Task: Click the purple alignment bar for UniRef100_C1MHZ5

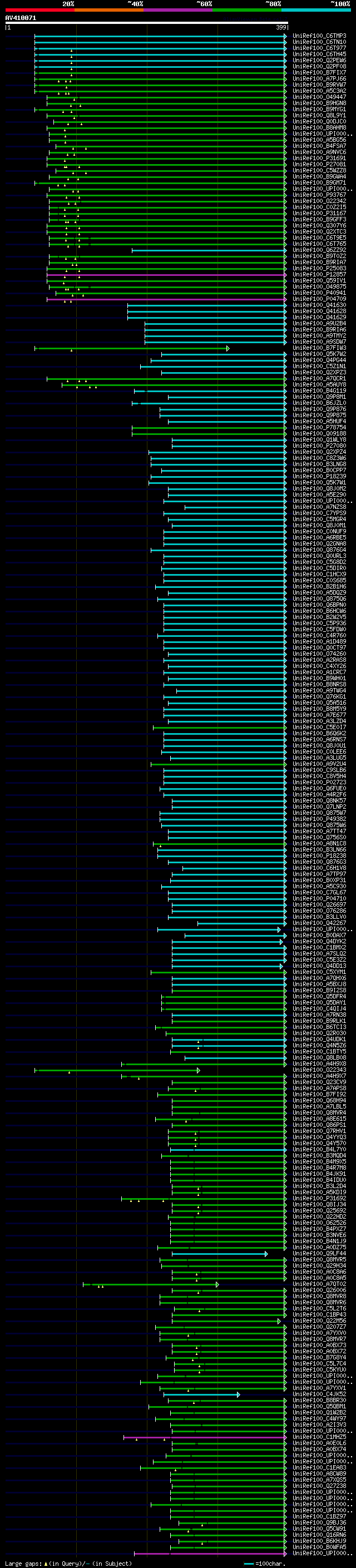Action: click(205, 1437)
